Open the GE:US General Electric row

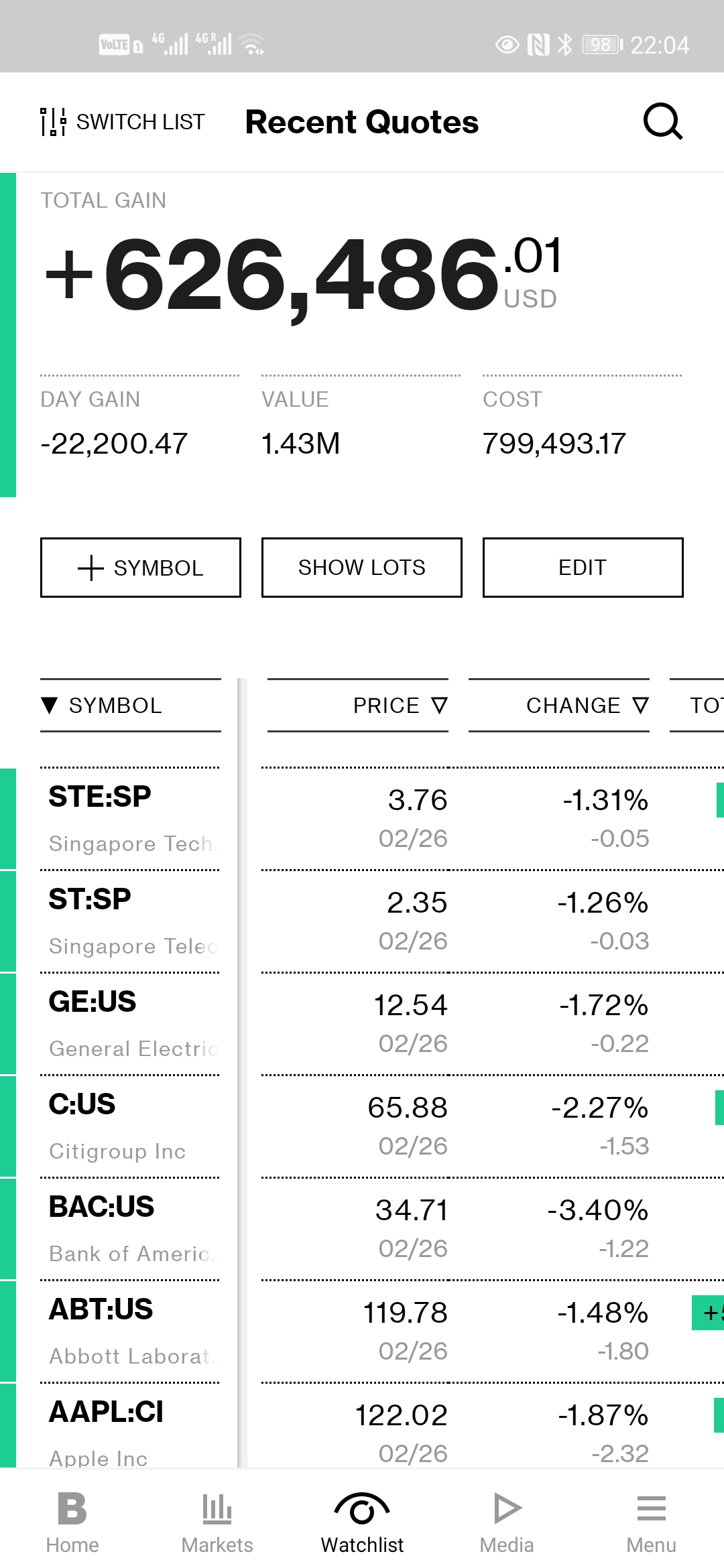coord(131,1023)
